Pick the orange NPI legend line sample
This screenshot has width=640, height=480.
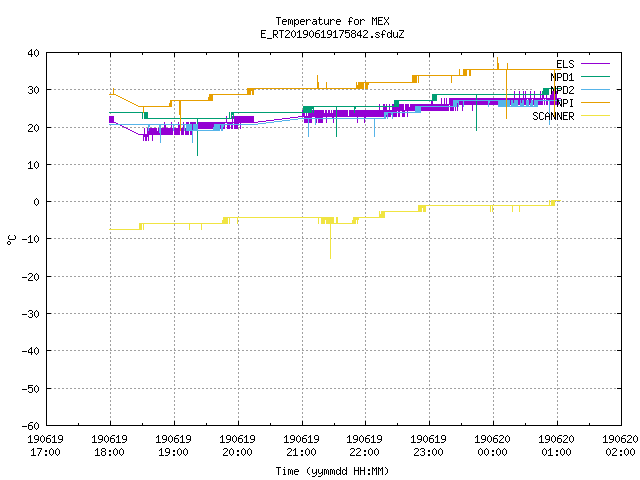click(595, 103)
